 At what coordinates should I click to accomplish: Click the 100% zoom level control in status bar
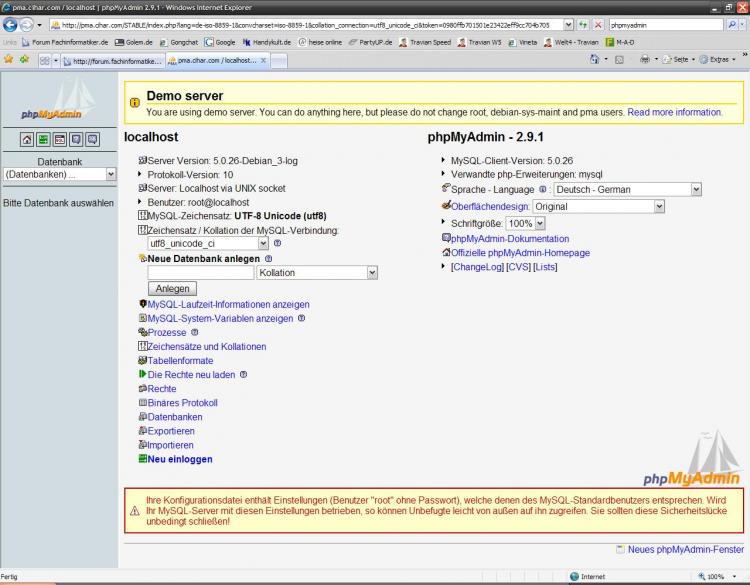click(x=716, y=576)
